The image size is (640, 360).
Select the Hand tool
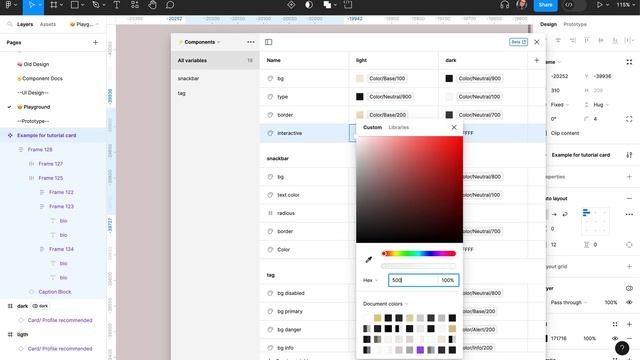[x=152, y=5]
